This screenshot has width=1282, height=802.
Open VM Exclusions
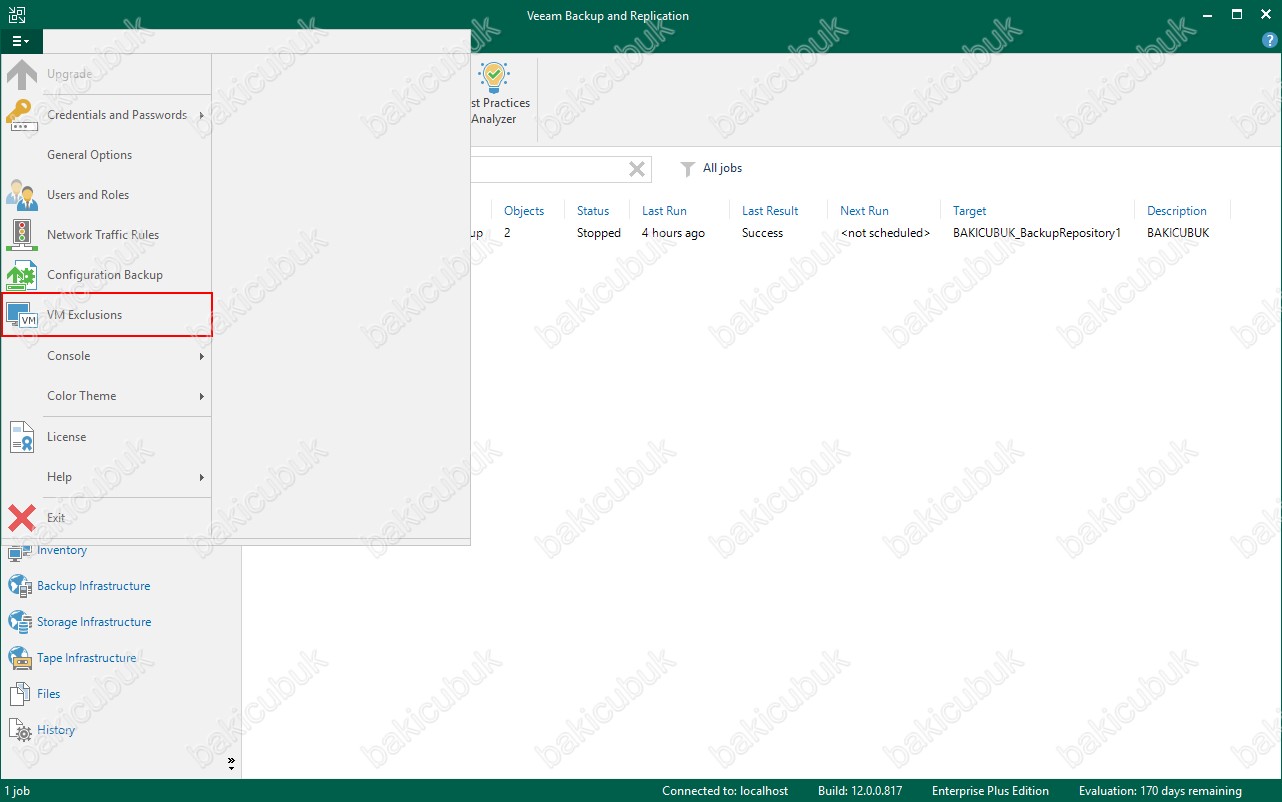coord(106,315)
